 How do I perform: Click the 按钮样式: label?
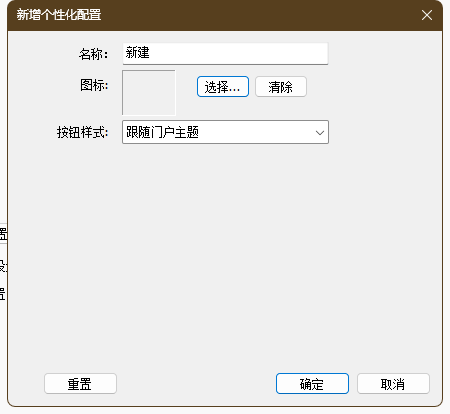[82, 132]
